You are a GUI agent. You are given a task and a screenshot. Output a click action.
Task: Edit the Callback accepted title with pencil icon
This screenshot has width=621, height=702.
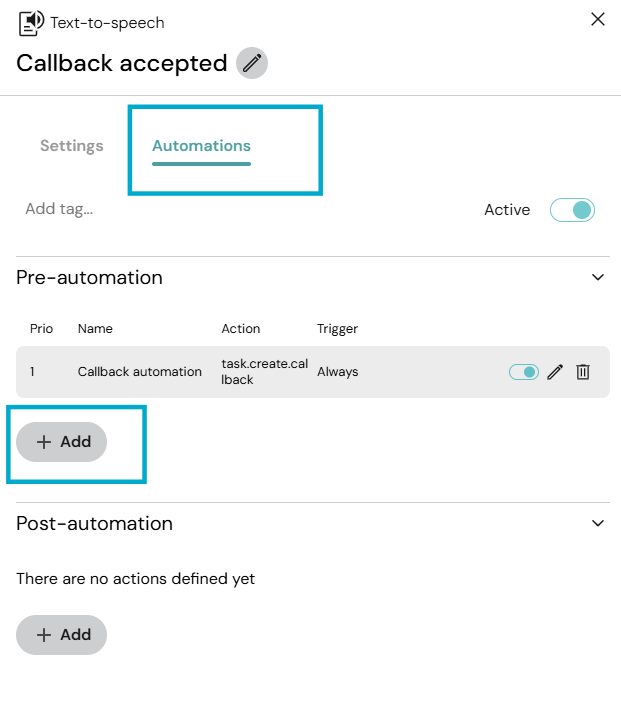coord(252,63)
